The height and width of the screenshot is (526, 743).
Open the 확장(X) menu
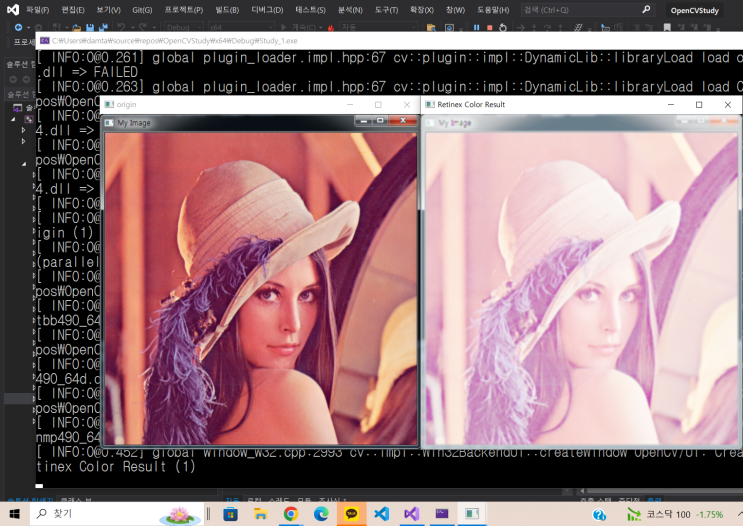(x=422, y=9)
